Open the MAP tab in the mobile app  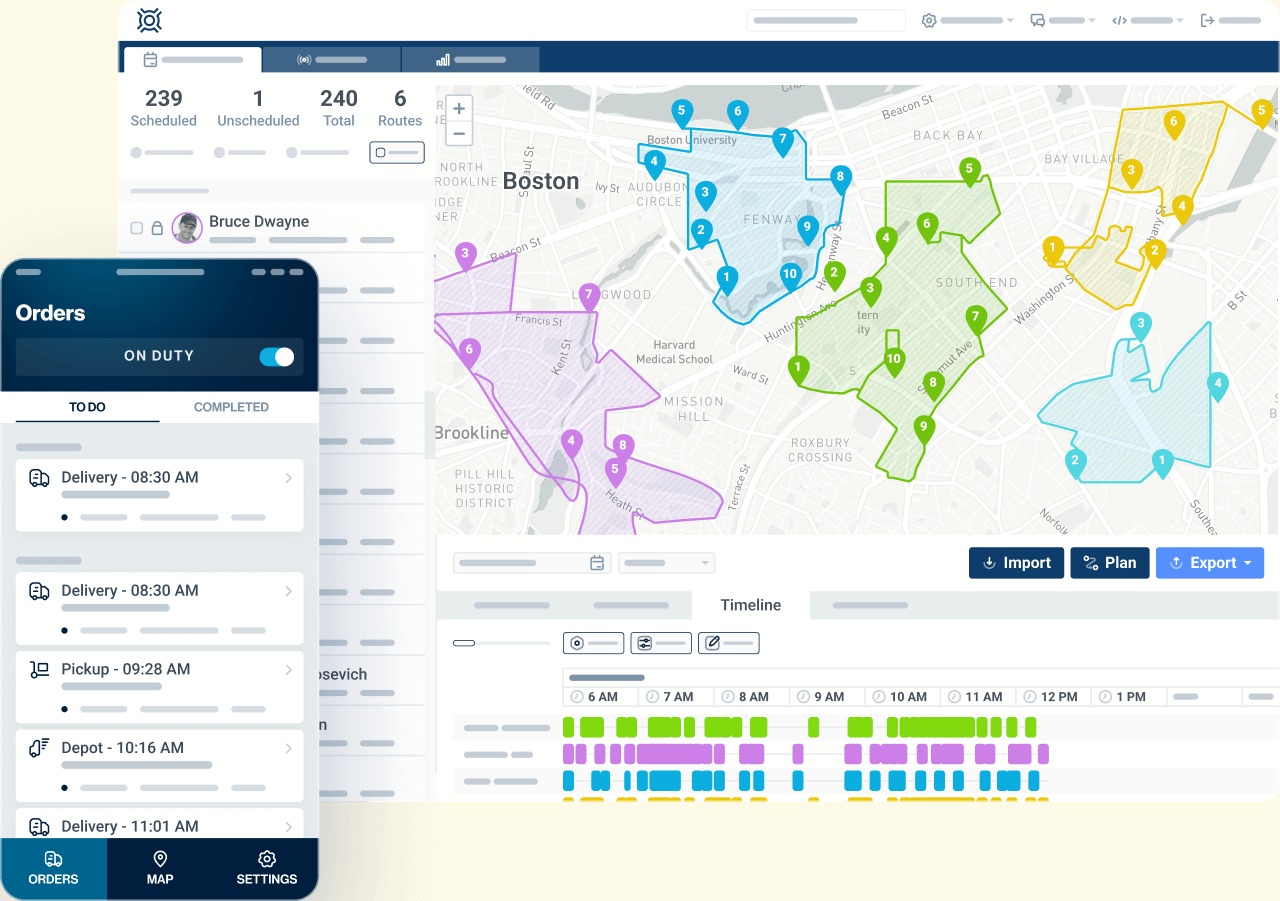tap(160, 869)
